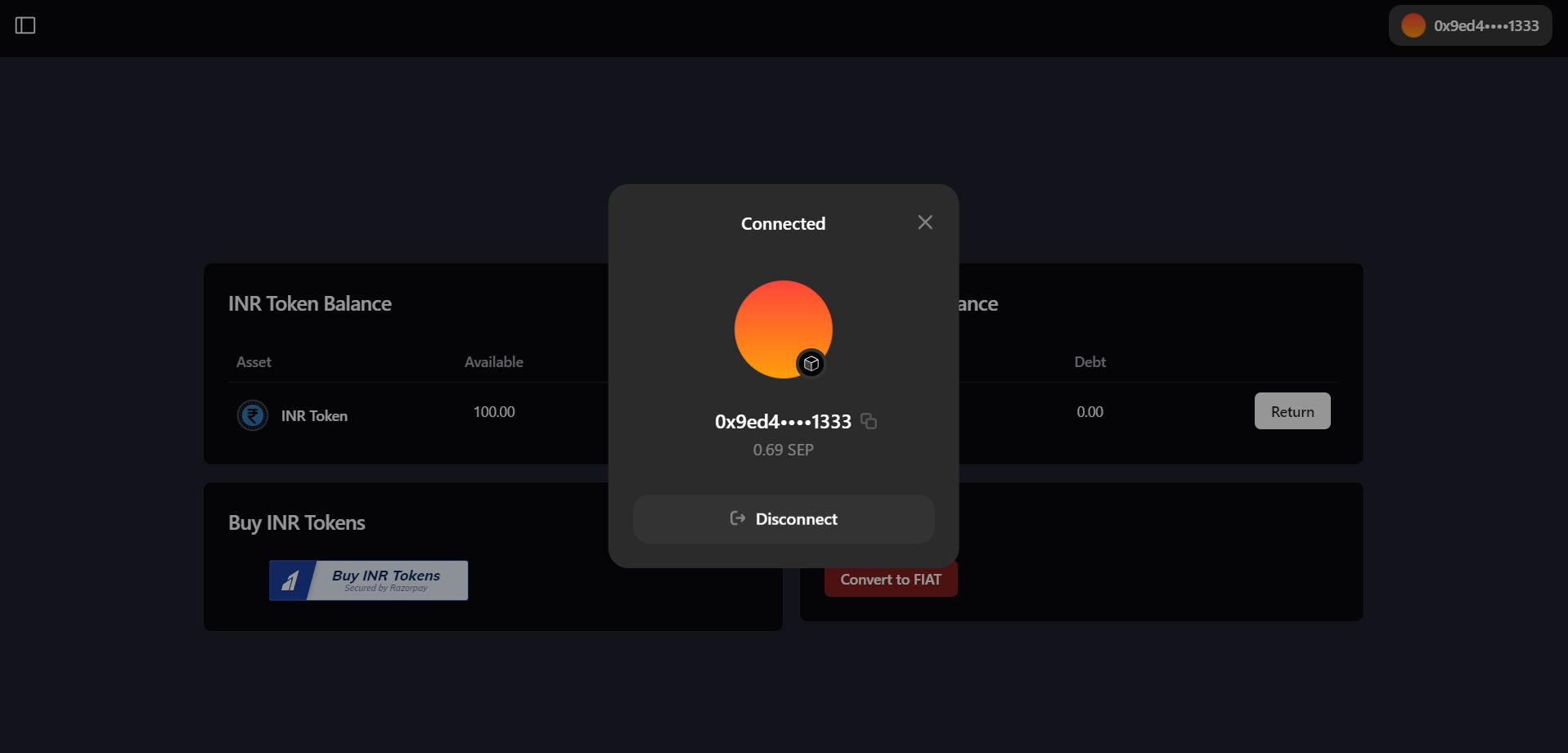Click the Disconnect wallet button
This screenshot has height=753, width=1568.
pos(784,519)
